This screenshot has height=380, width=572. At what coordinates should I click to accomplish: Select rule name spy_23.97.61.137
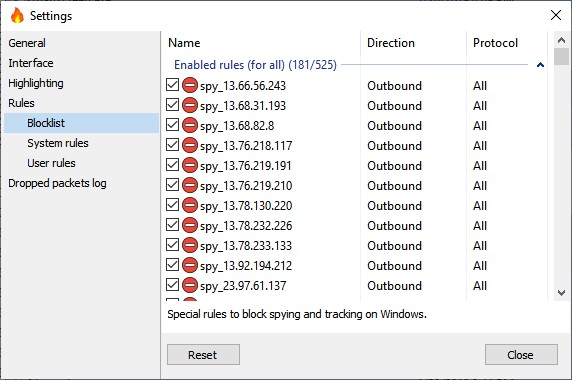pos(243,286)
